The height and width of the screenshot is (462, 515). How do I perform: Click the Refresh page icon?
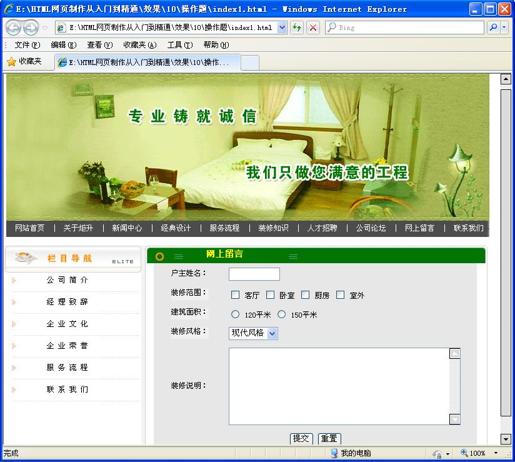(x=296, y=28)
